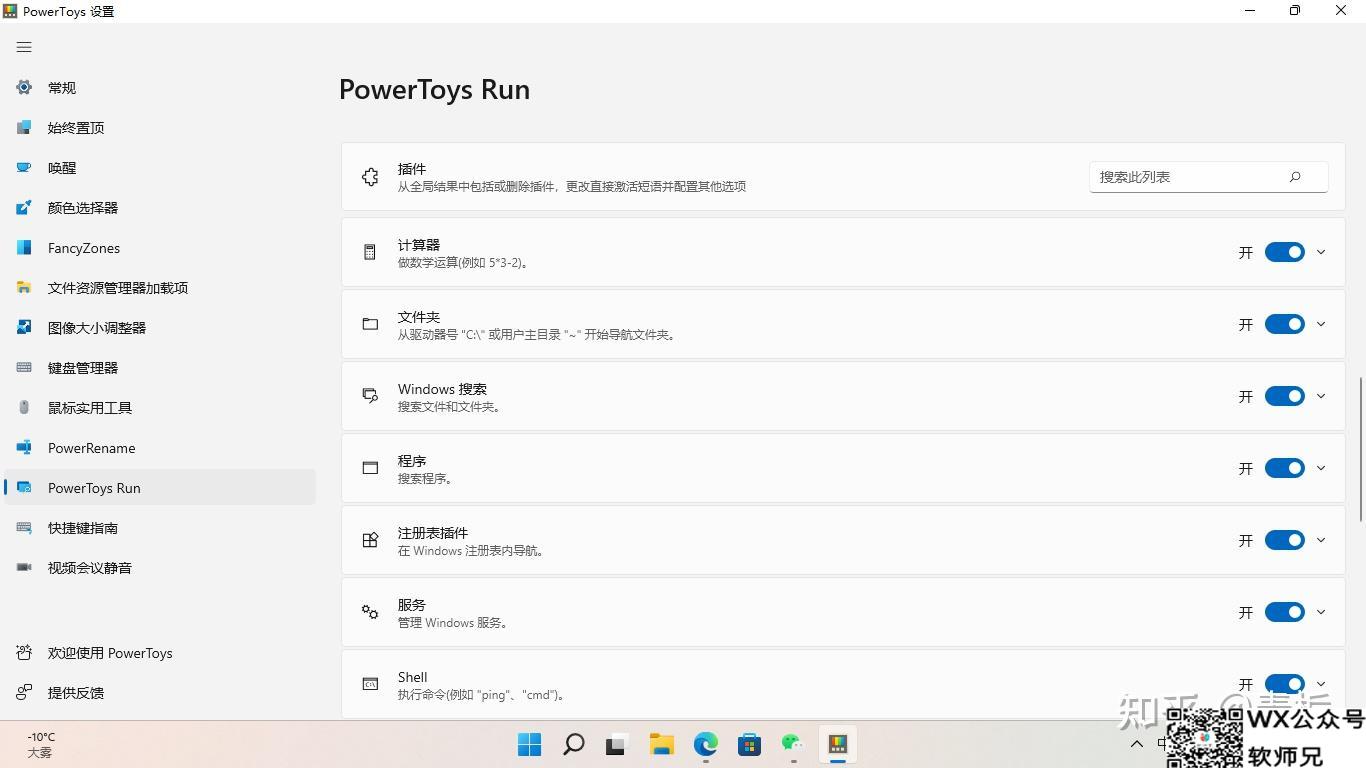The height and width of the screenshot is (768, 1366).
Task: Turn off the 计算器 plugin toggle
Action: pyautogui.click(x=1285, y=252)
